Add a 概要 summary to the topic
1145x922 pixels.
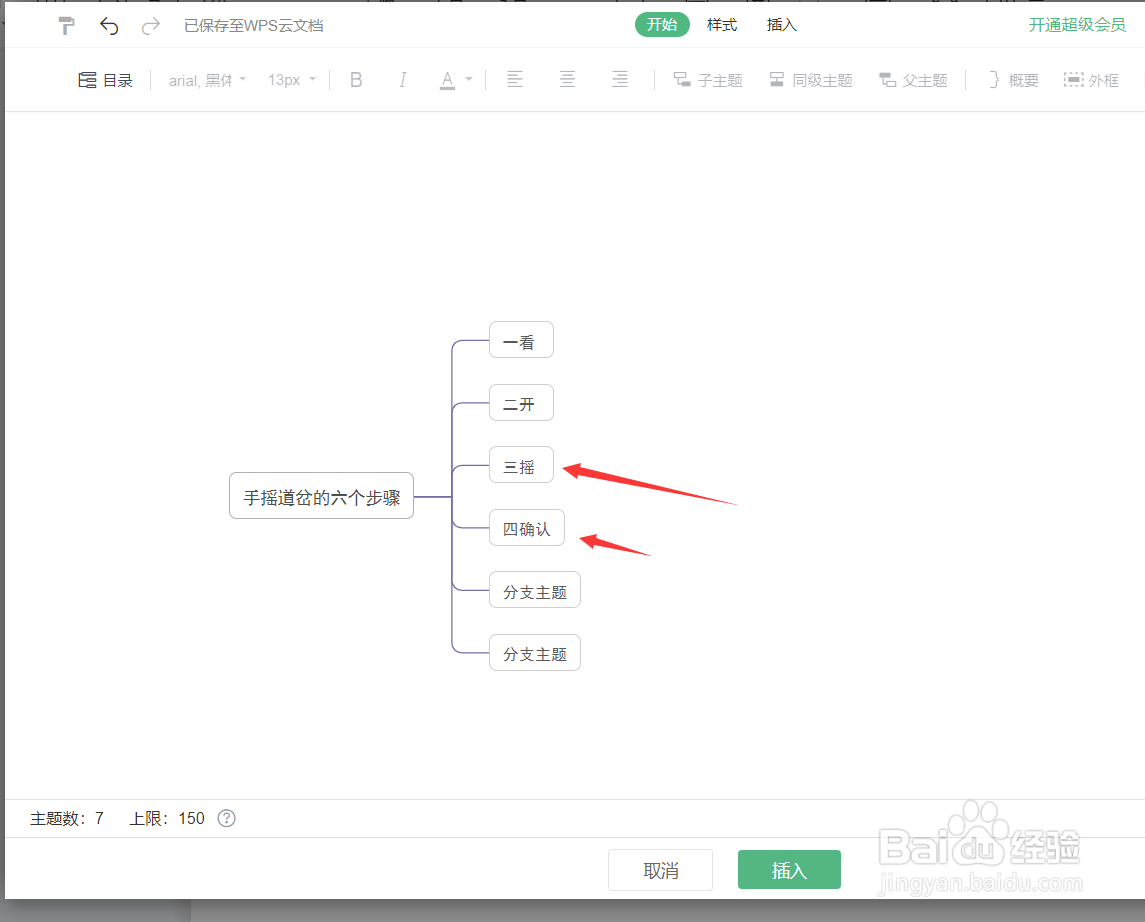(x=1011, y=79)
